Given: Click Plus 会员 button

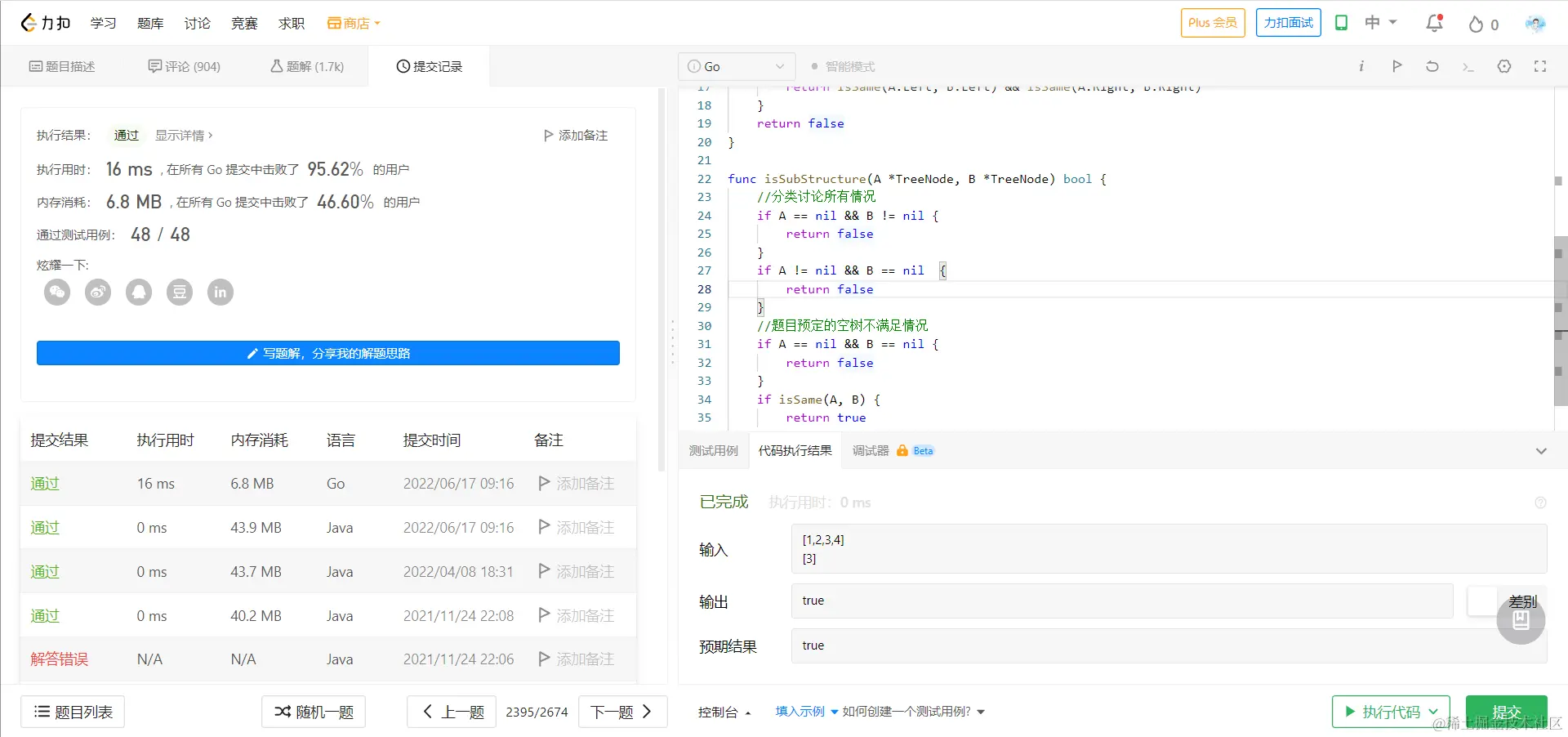Looking at the screenshot, I should [1213, 23].
